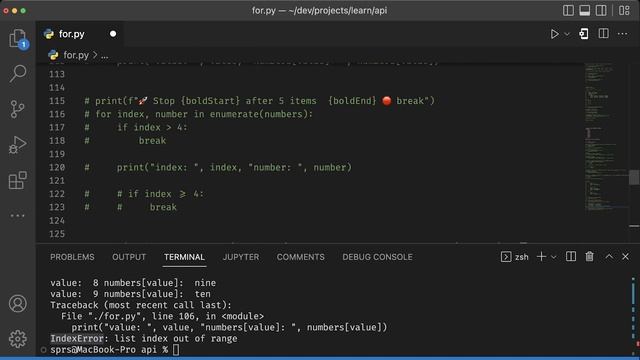Maximize the panel size with the chevron
This screenshot has height=360, width=640.
pos(609,256)
